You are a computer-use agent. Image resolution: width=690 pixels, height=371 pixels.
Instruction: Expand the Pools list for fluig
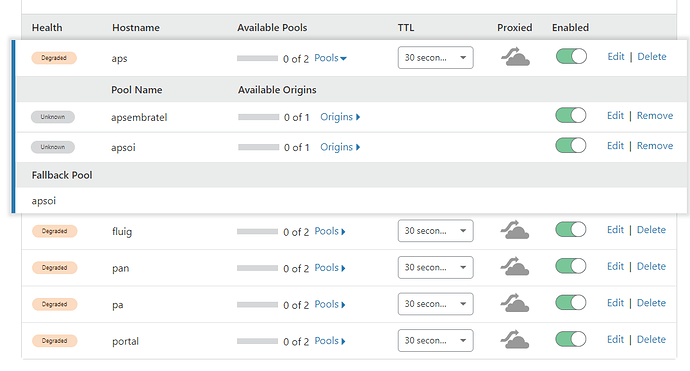tap(330, 231)
